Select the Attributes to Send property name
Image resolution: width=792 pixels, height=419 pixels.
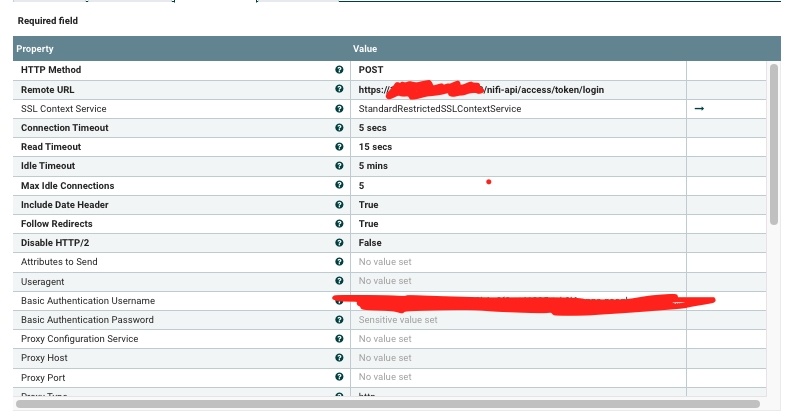[59, 261]
